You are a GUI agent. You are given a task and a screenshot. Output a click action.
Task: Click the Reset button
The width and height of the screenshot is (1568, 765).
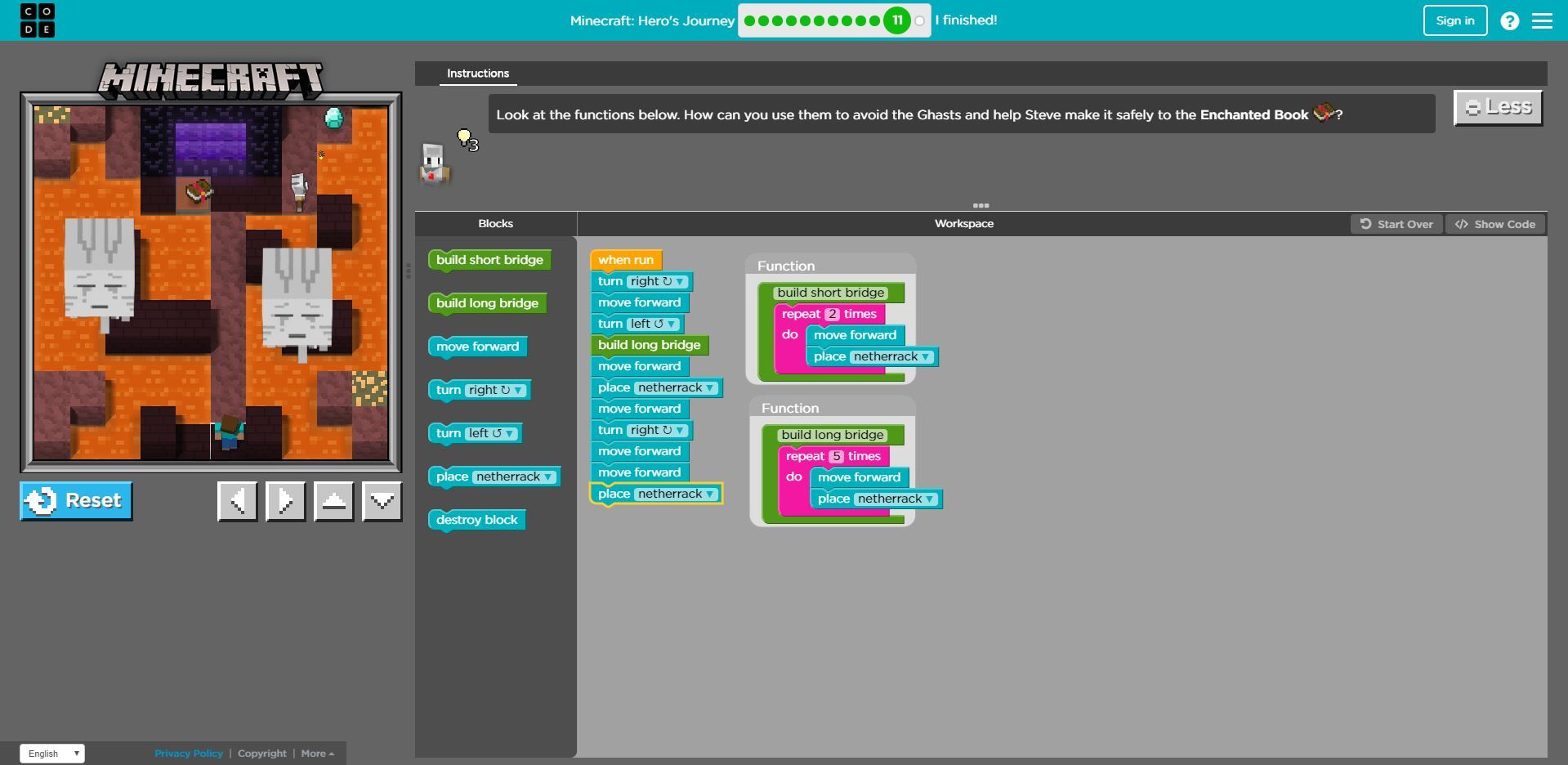77,501
